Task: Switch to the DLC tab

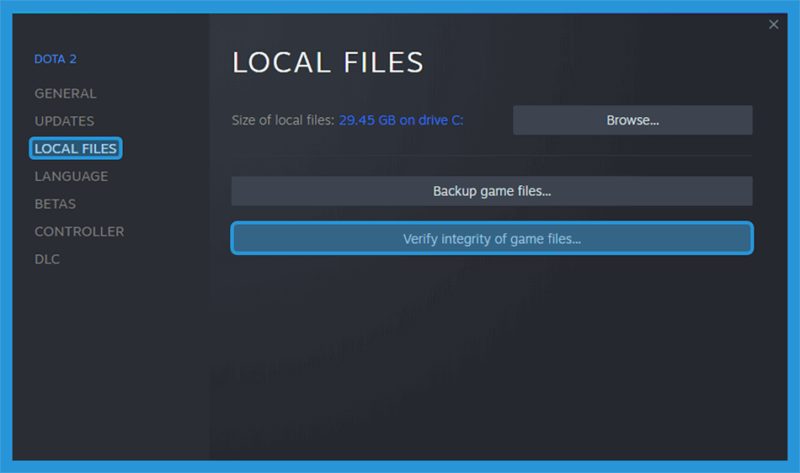Action: coord(47,259)
